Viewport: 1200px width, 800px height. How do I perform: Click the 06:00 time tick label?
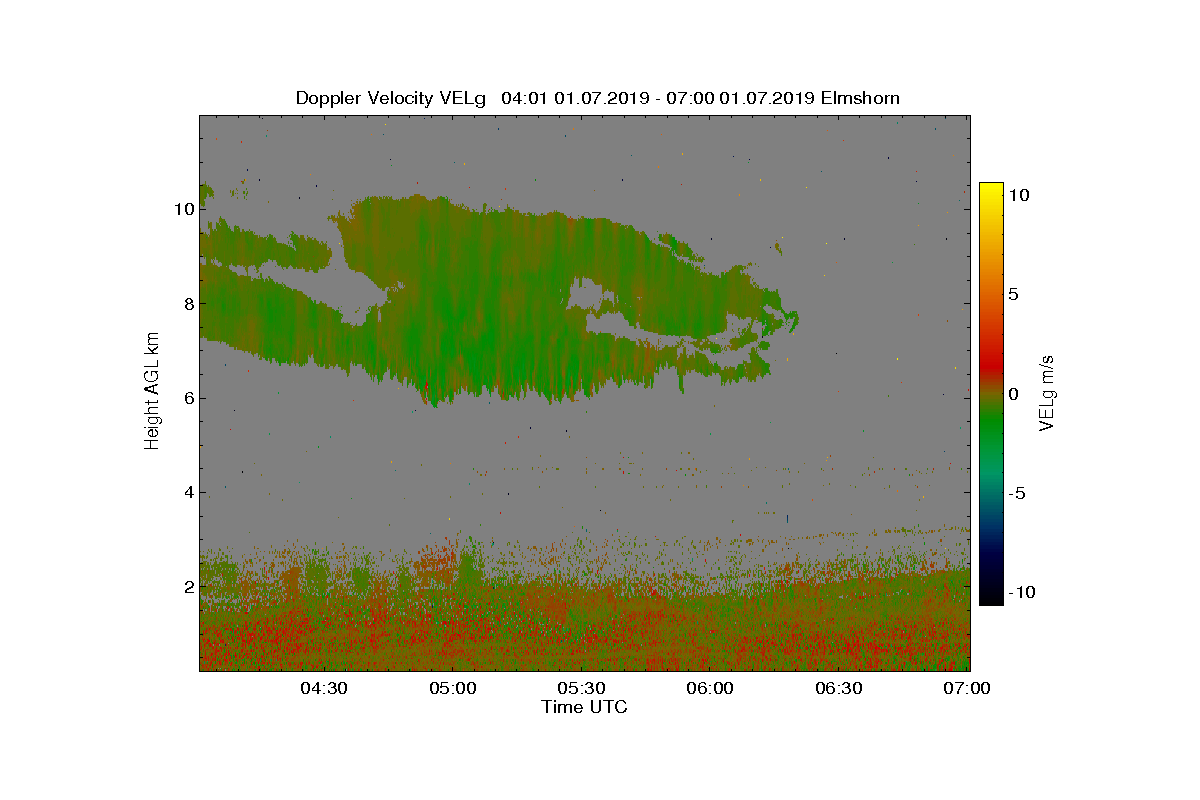[x=711, y=688]
